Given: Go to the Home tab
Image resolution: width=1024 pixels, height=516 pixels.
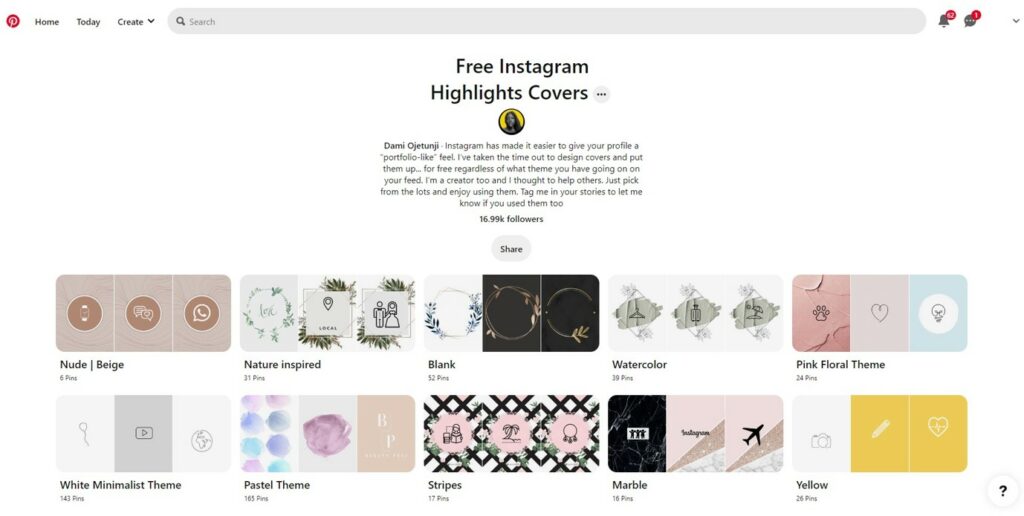Looking at the screenshot, I should [x=47, y=22].
